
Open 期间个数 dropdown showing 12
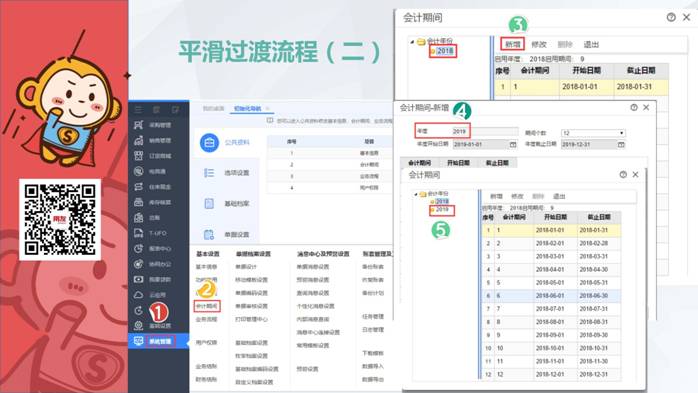point(621,133)
